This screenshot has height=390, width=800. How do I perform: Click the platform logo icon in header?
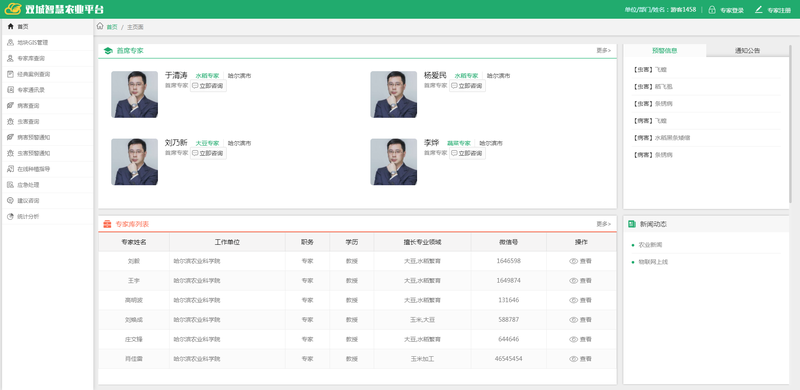click(13, 9)
